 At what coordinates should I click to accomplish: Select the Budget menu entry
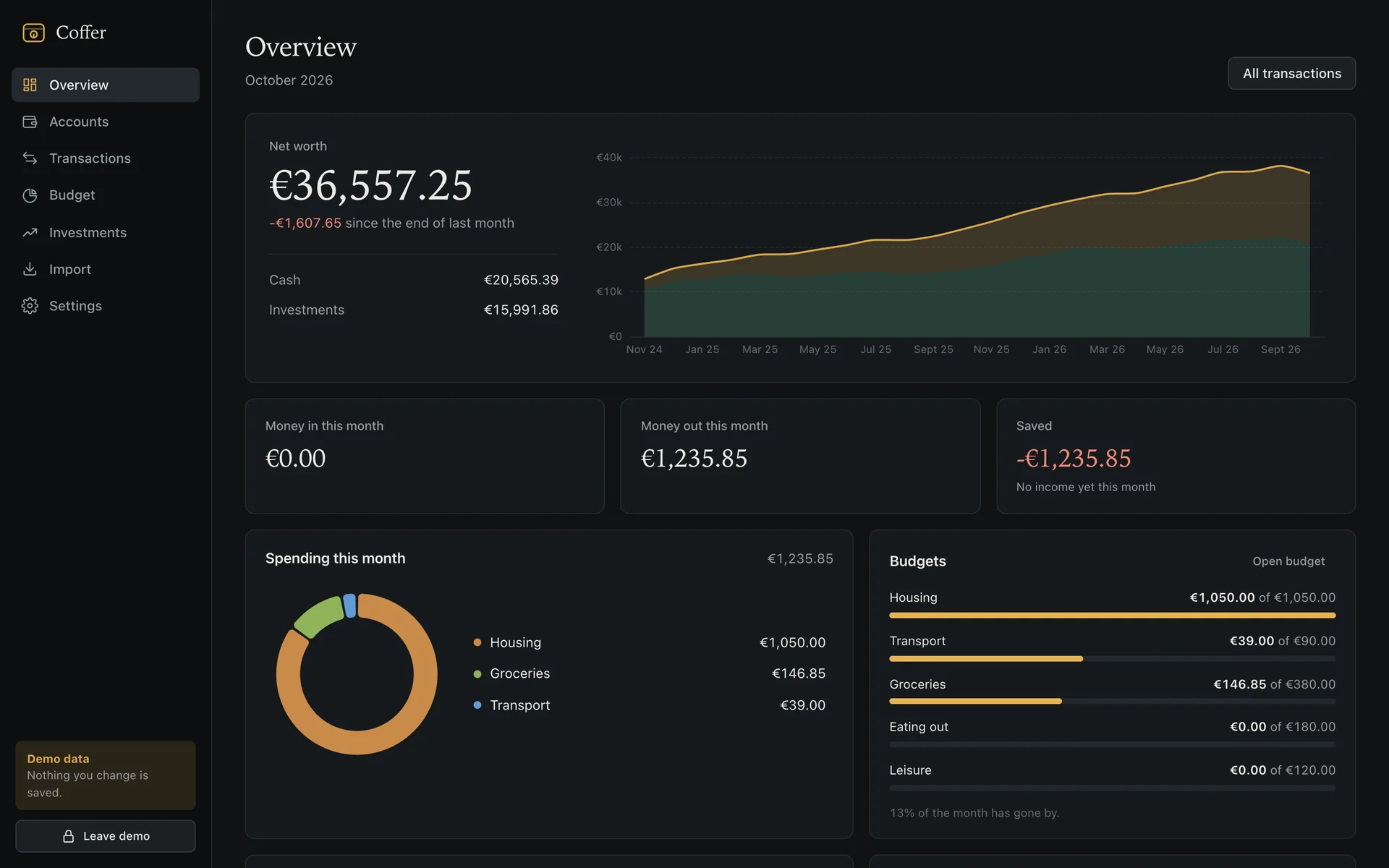click(106, 195)
